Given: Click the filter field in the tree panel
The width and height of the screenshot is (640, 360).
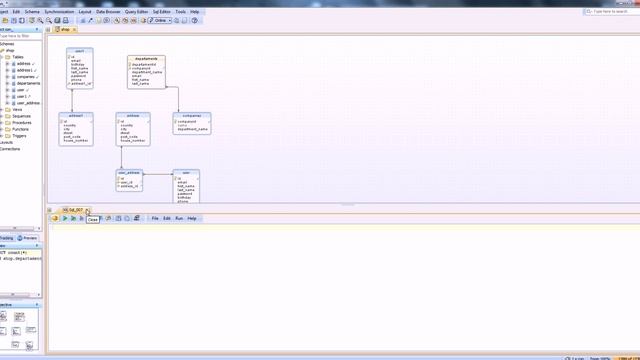Looking at the screenshot, I should click(x=20, y=36).
